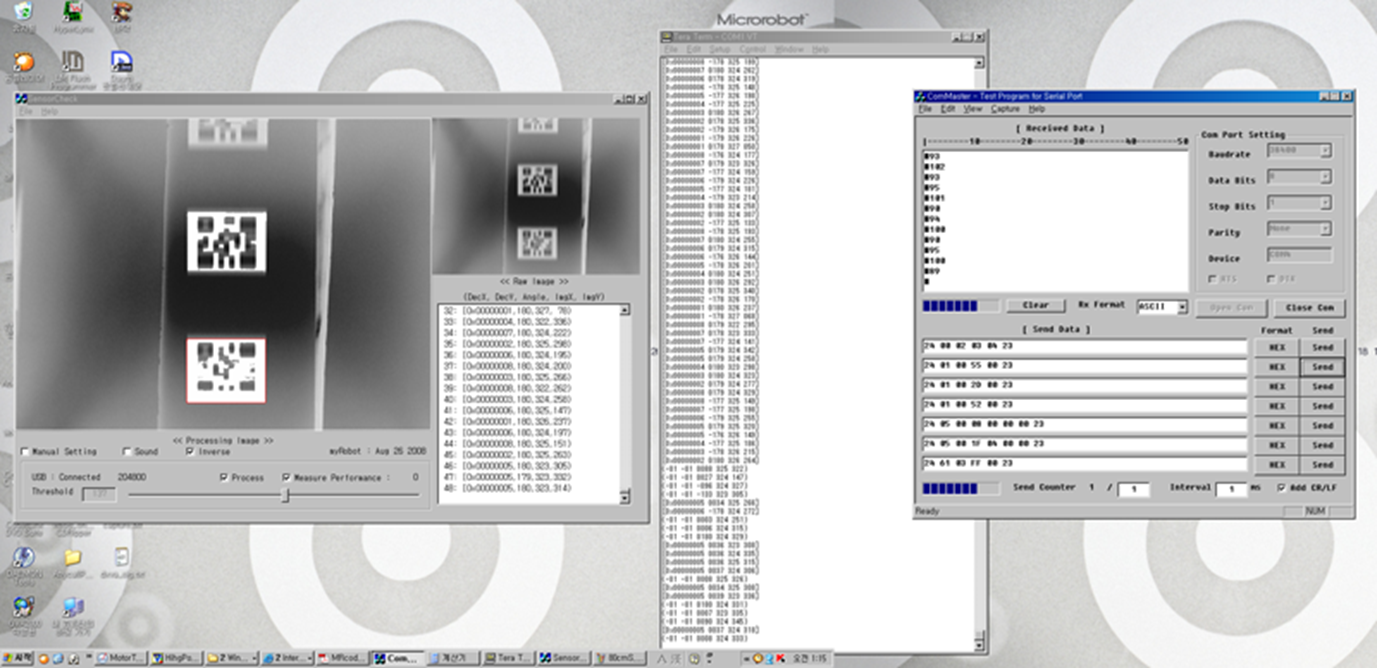
Task: Open the Capture menu in ComMaster
Action: point(1005,108)
